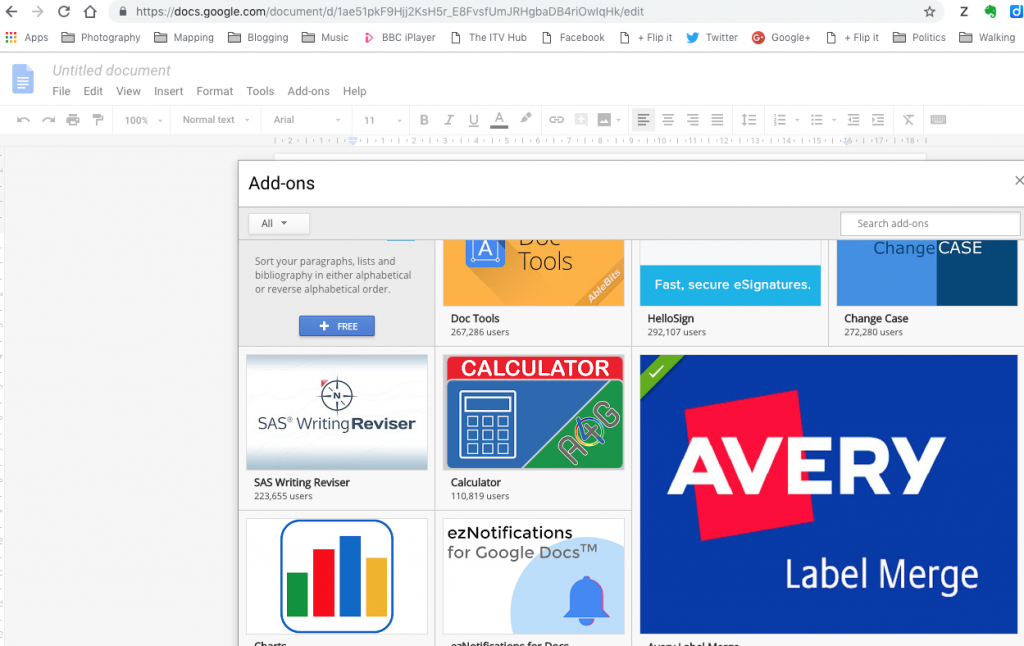Expand the Normal text style dropdown
Screen dimensions: 1024x646
214,120
